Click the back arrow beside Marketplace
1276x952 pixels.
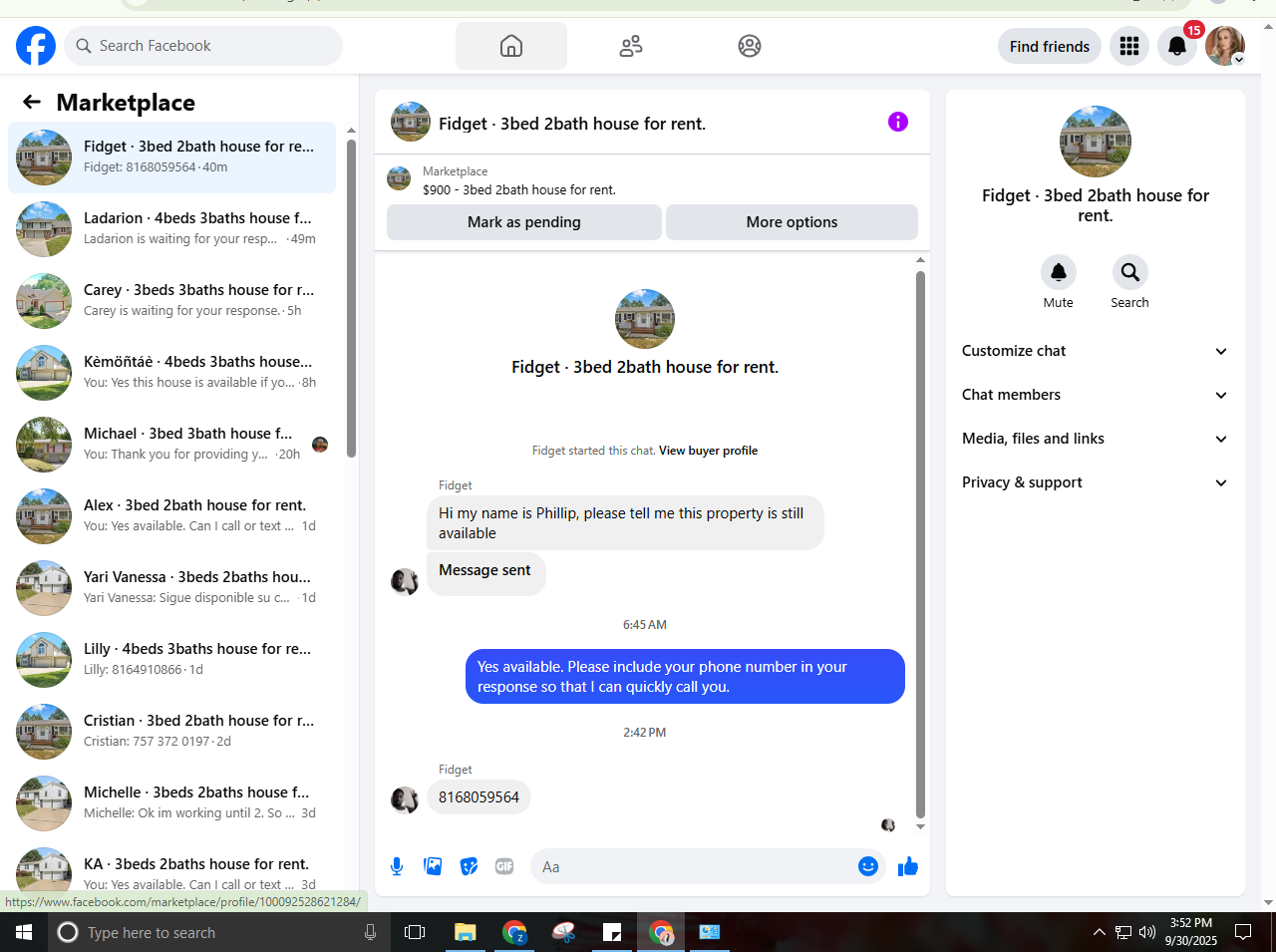pos(32,102)
